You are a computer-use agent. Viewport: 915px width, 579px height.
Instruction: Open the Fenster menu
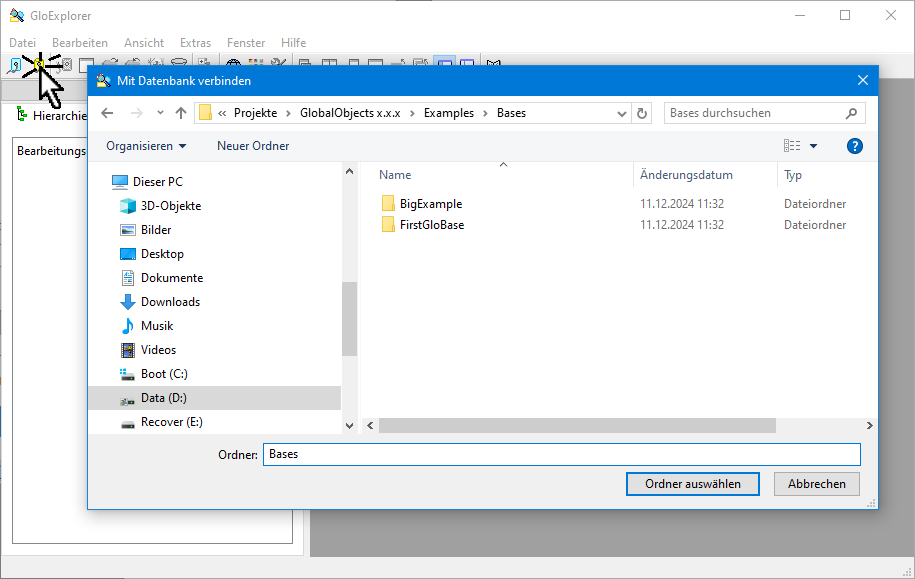[x=246, y=43]
